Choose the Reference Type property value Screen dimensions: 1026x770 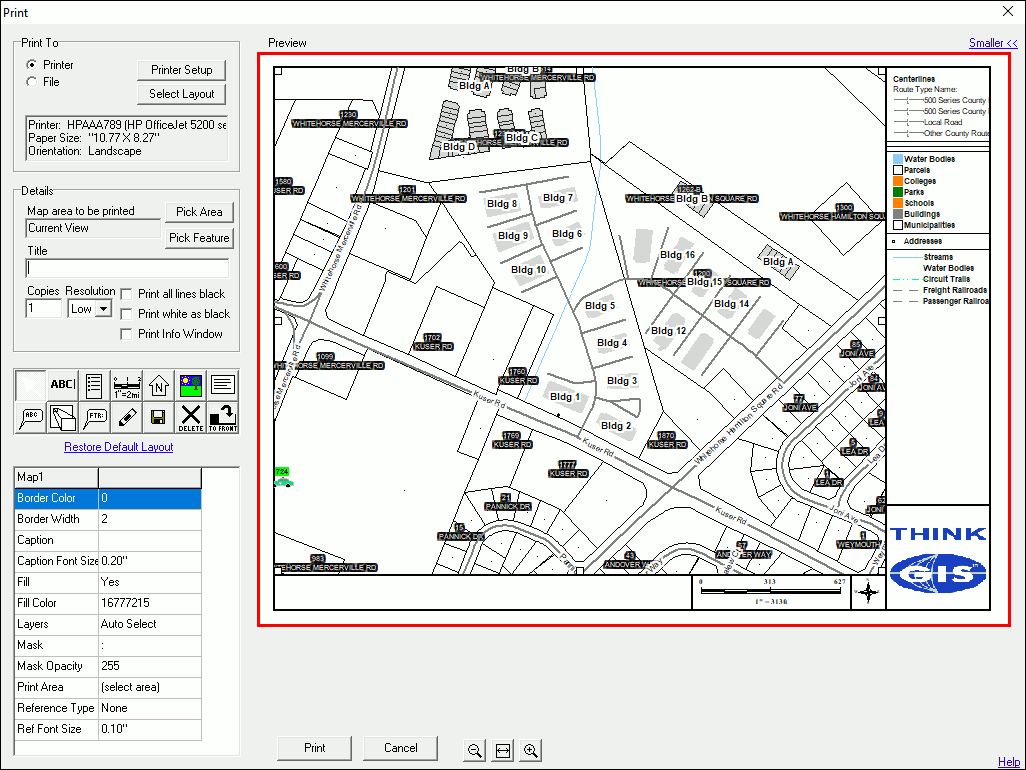[x=150, y=708]
